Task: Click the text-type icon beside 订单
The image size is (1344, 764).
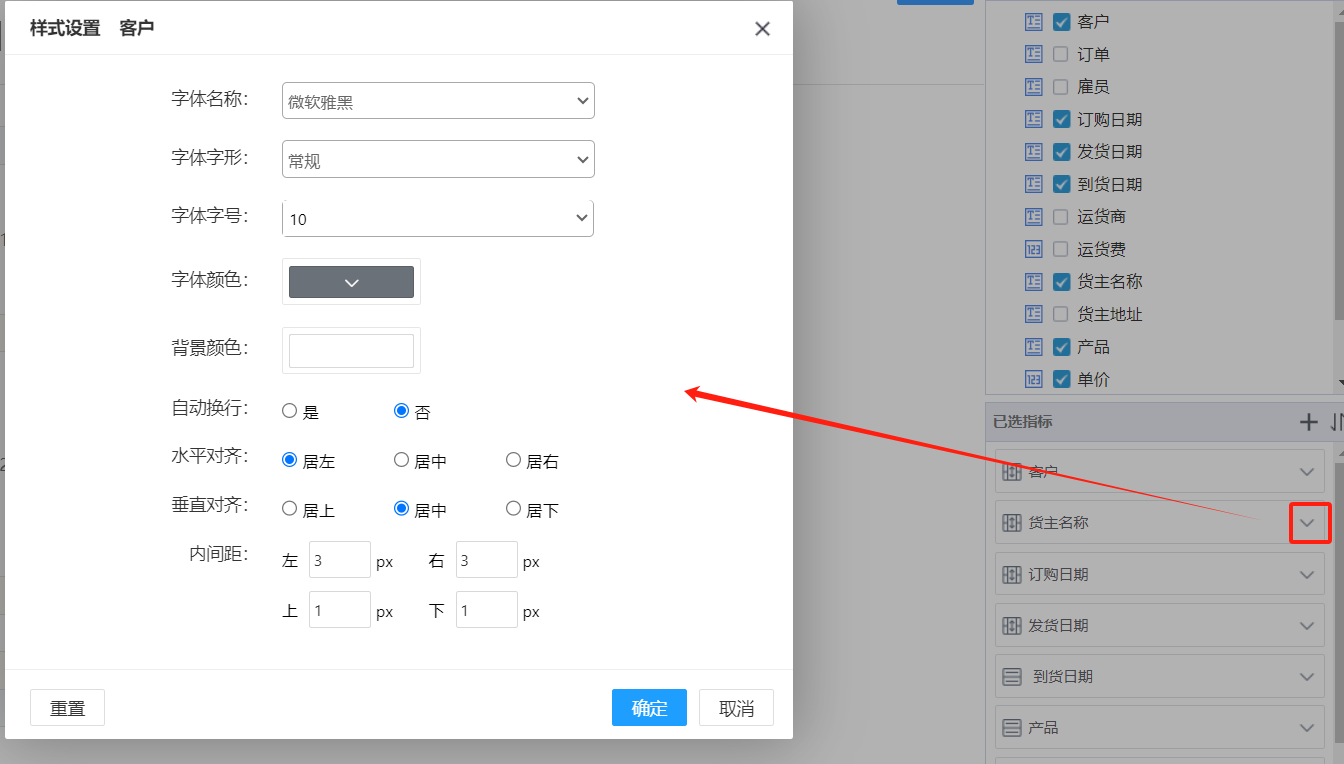Action: tap(1034, 54)
